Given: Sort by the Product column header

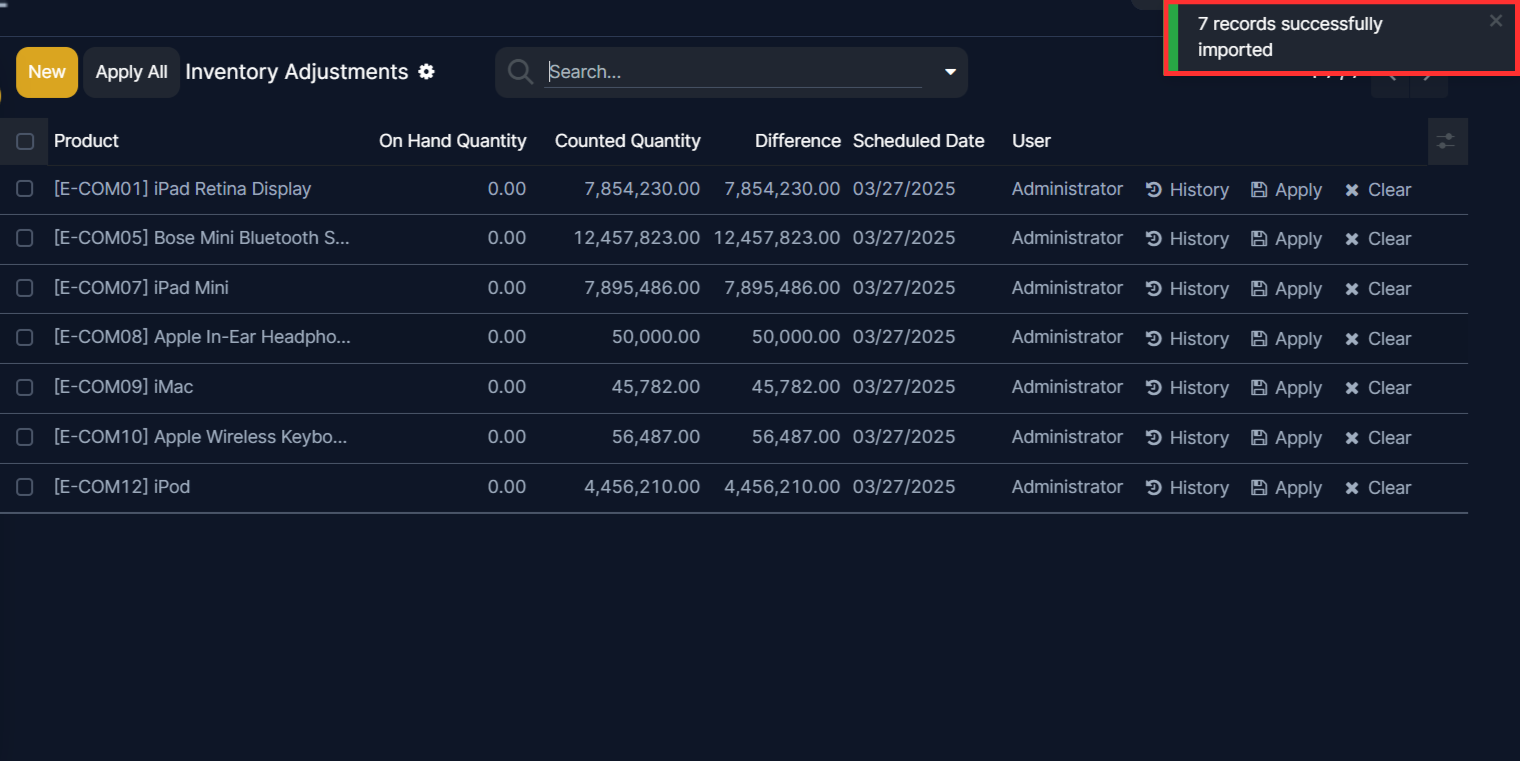Looking at the screenshot, I should point(86,141).
